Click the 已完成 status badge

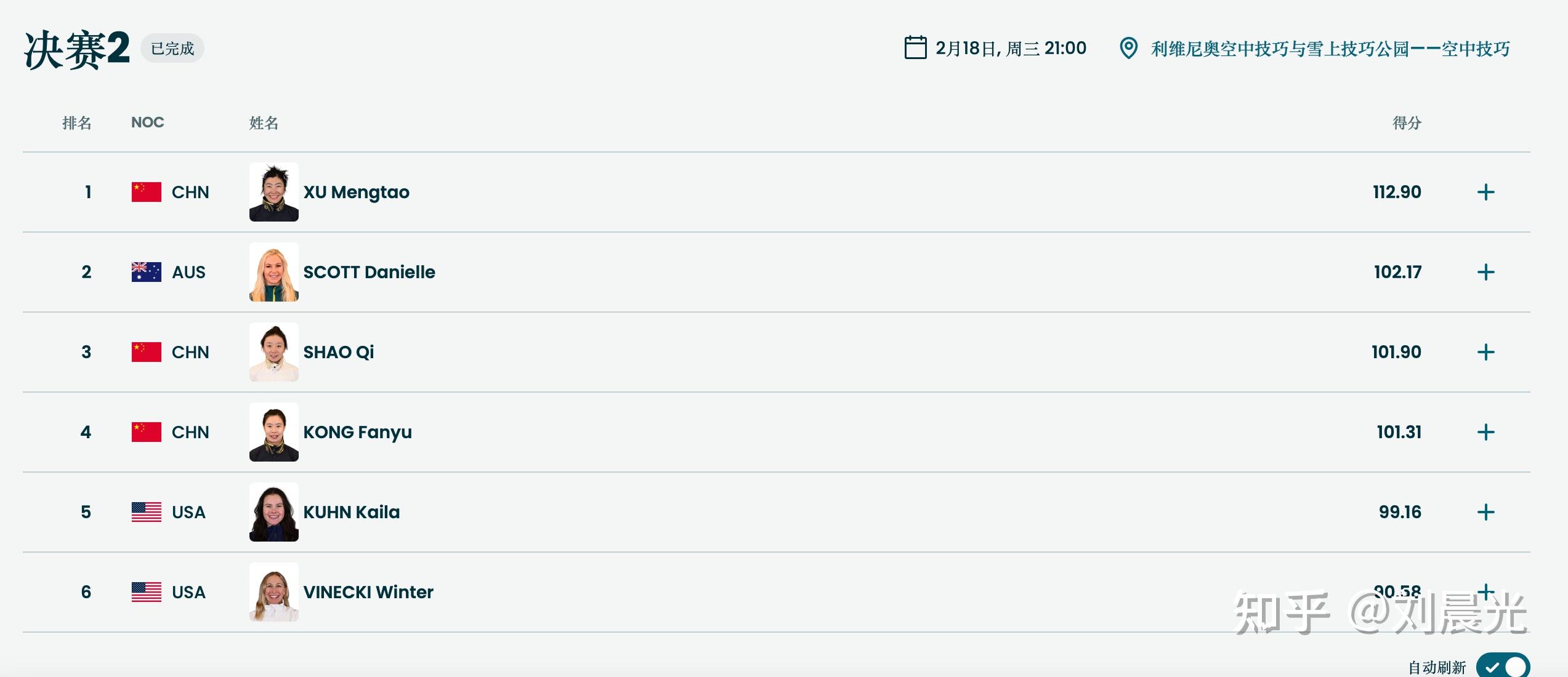point(172,49)
